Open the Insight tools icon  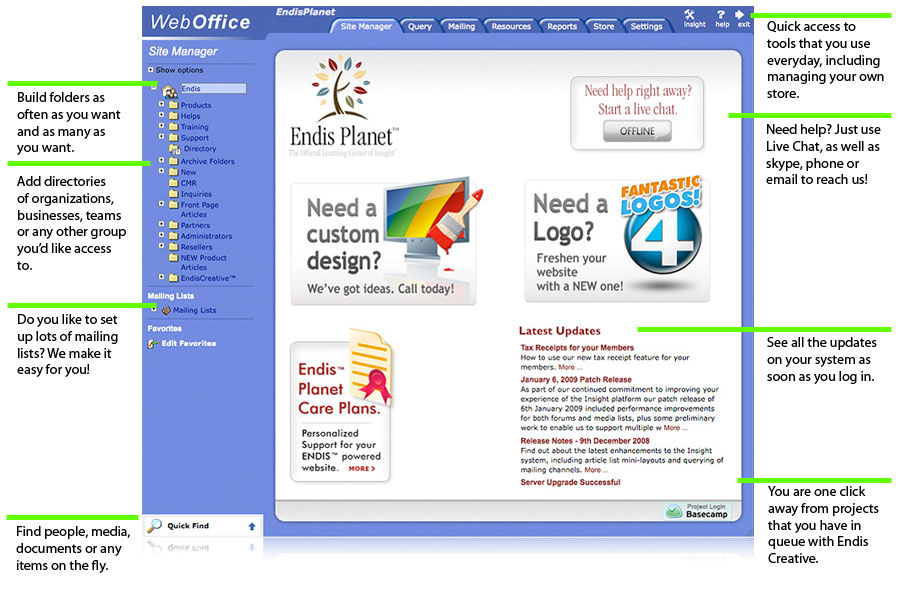point(690,15)
